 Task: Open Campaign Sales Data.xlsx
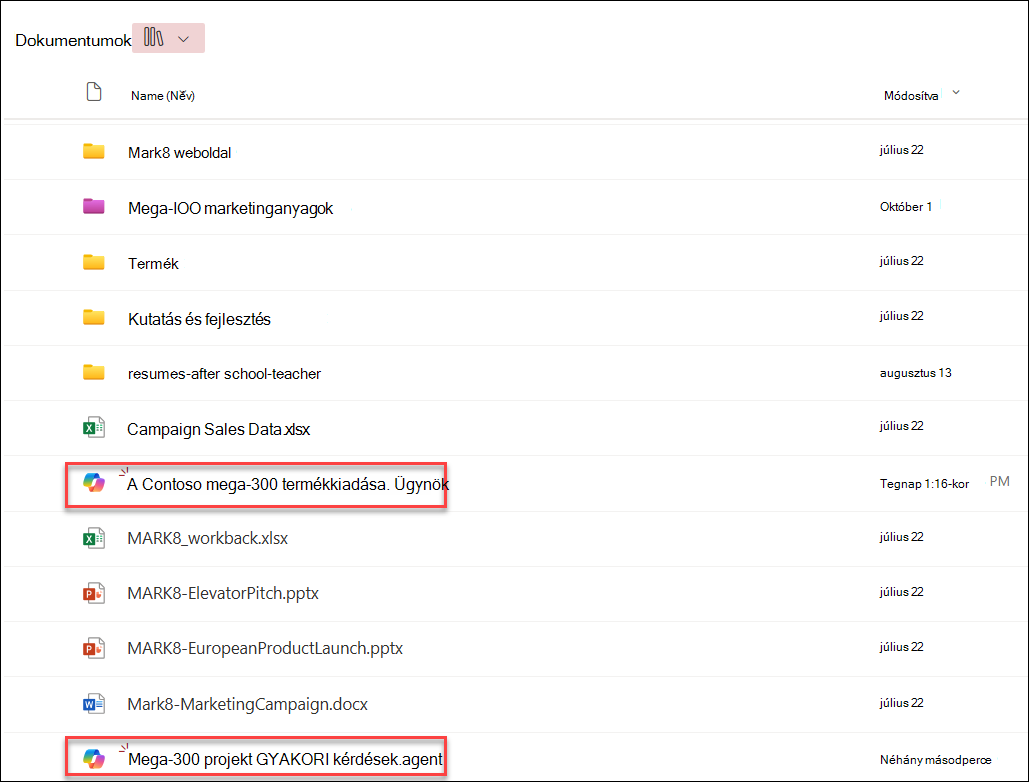tap(219, 429)
